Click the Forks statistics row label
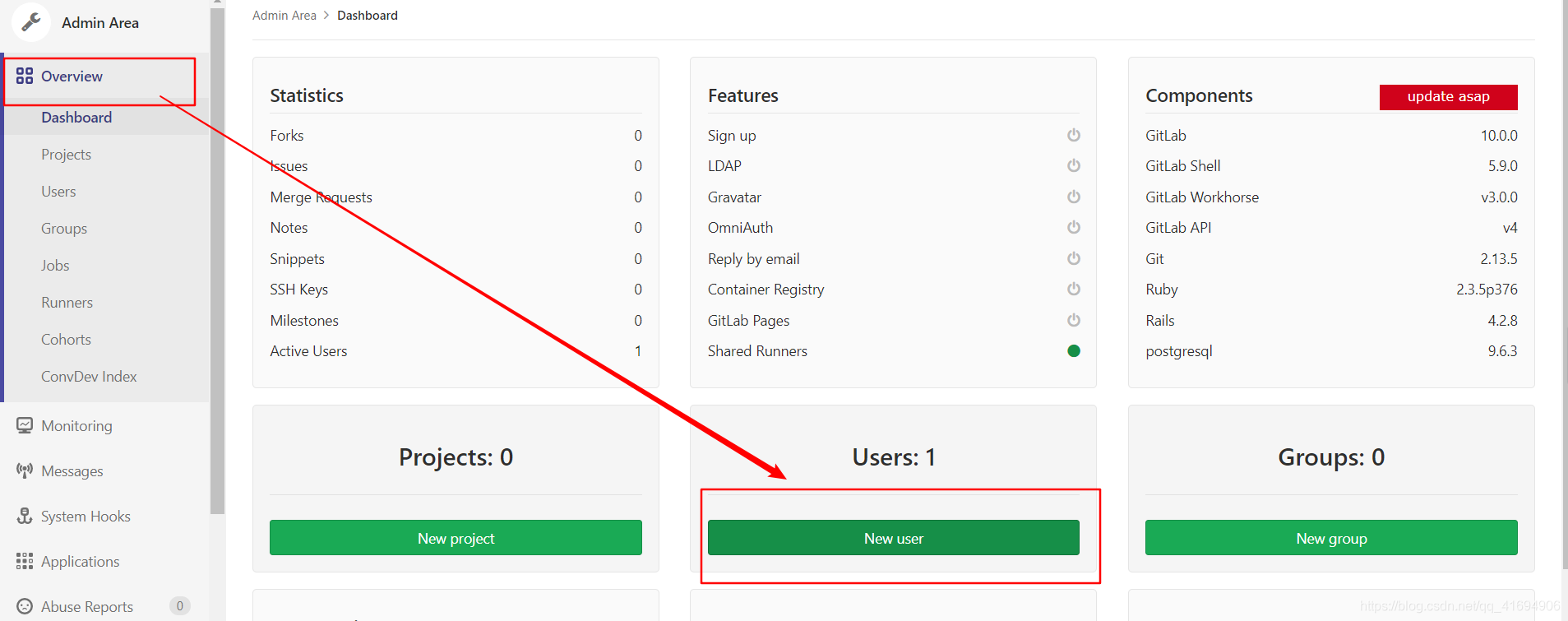Image resolution: width=1568 pixels, height=621 pixels. 287,136
